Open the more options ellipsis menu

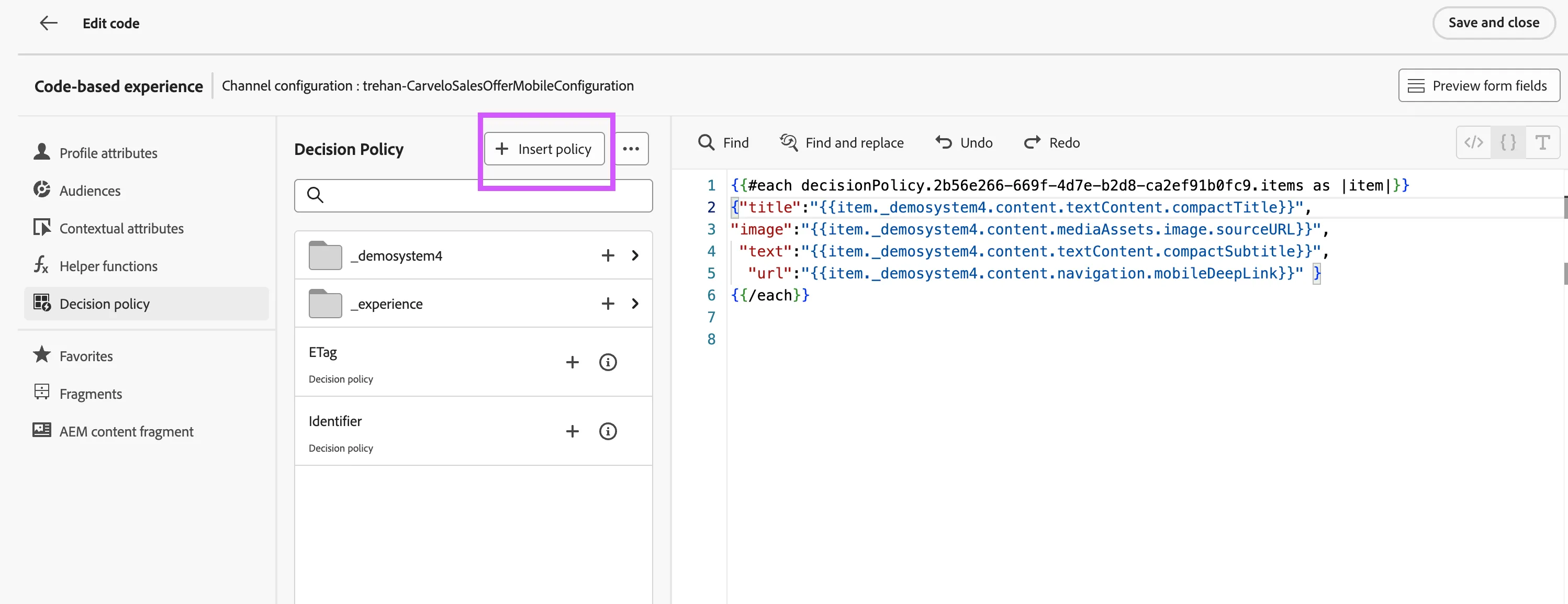point(631,149)
